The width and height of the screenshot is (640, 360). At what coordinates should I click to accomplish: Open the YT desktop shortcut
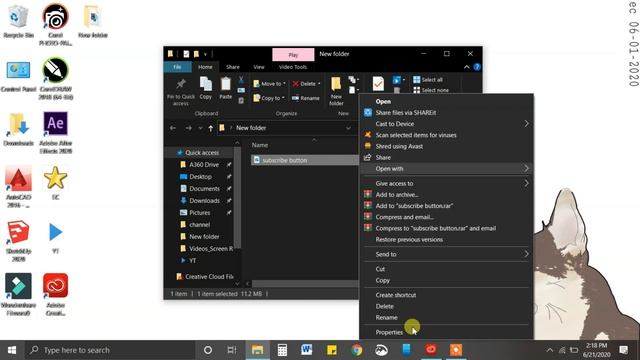(56, 238)
